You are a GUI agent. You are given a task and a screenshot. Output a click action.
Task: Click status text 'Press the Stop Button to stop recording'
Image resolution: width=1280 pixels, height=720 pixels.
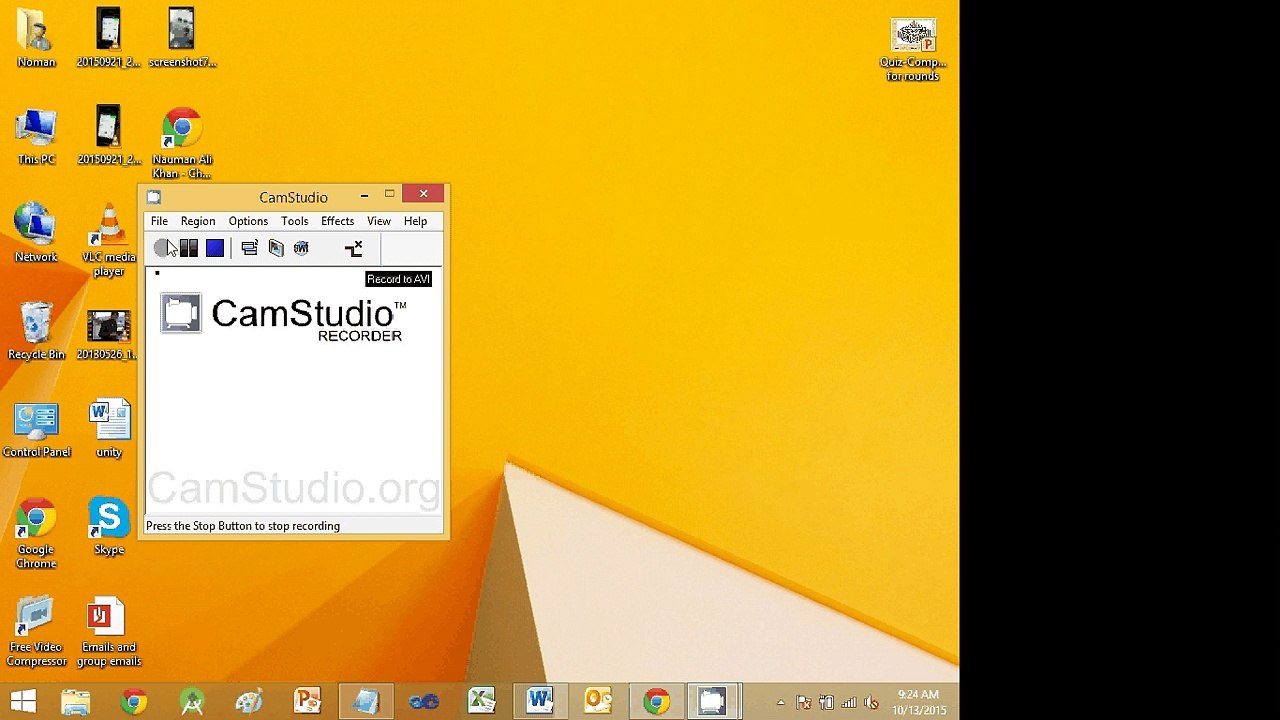243,526
